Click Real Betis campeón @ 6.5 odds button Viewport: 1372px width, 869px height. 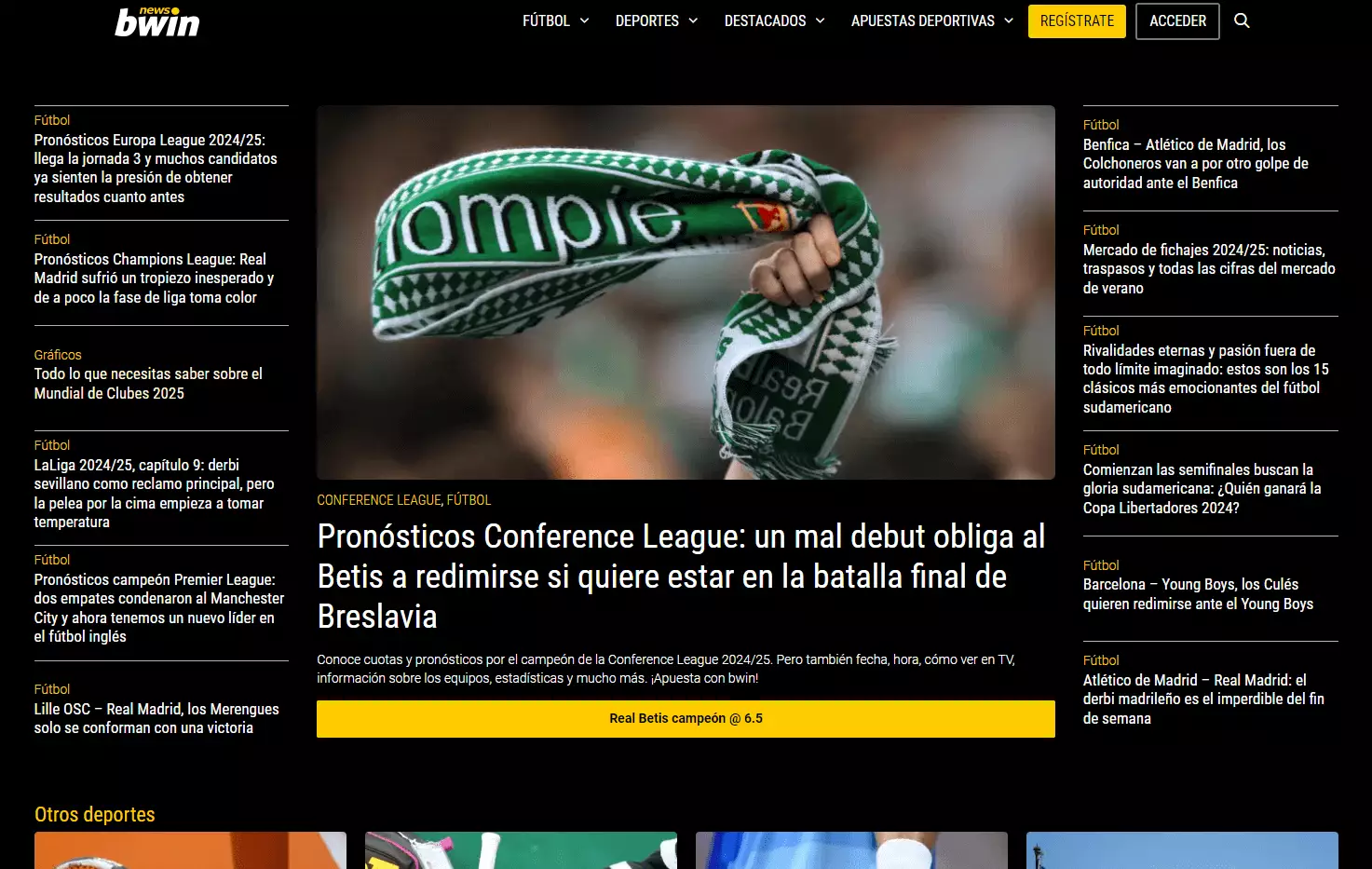pos(686,719)
